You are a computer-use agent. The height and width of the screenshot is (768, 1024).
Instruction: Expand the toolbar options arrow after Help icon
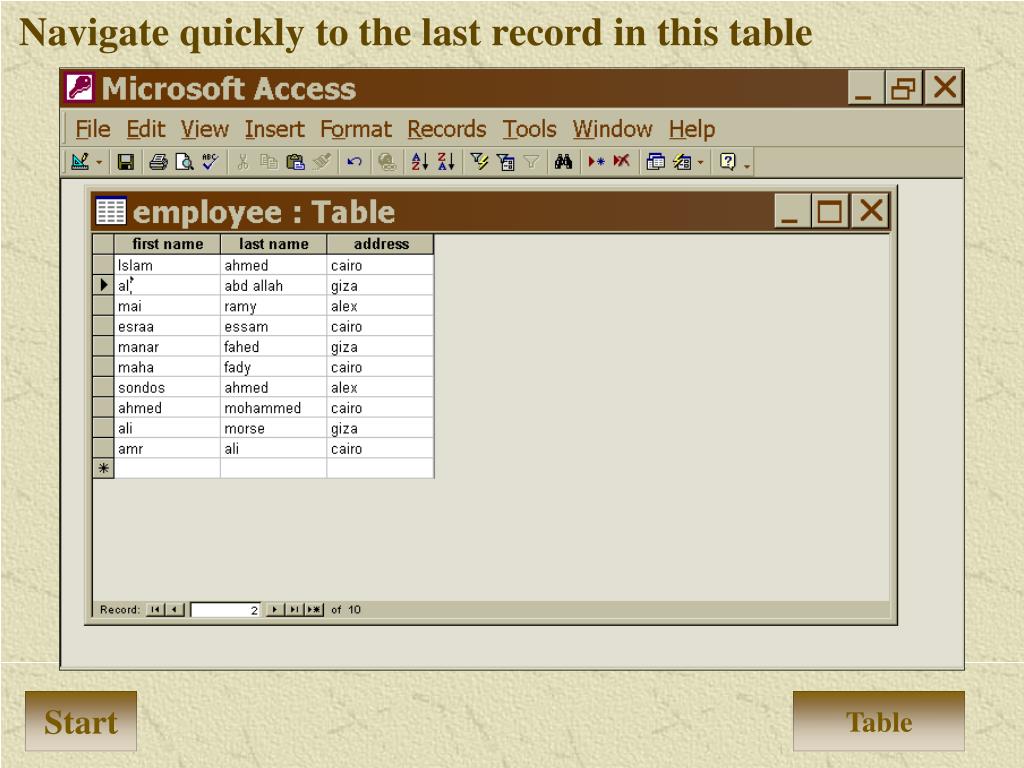pyautogui.click(x=747, y=165)
